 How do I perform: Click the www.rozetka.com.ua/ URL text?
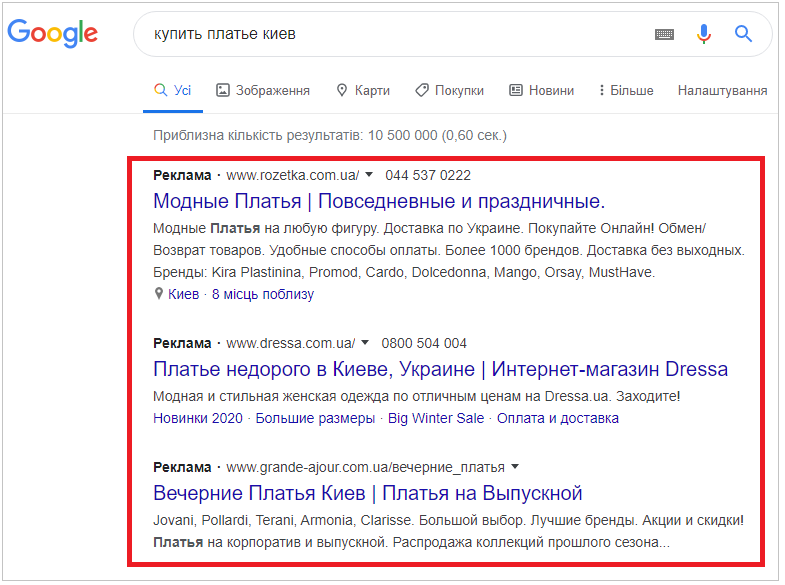(293, 175)
